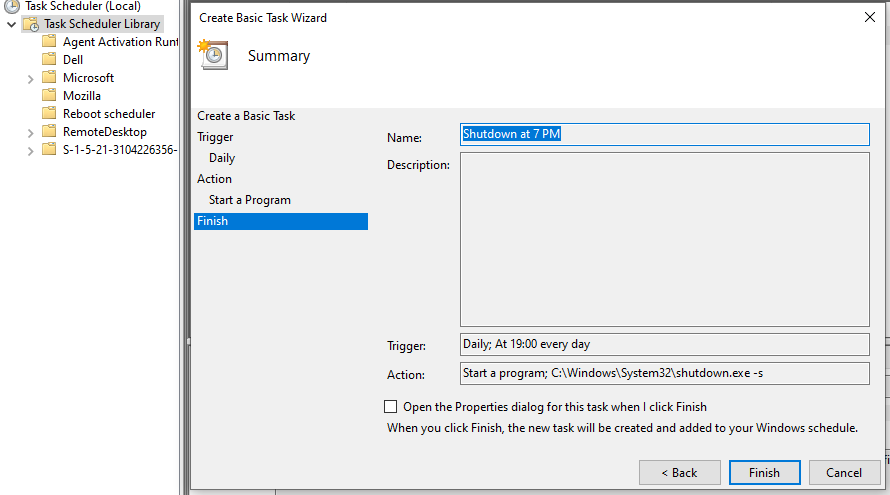Go to the Start a Program step

(250, 200)
